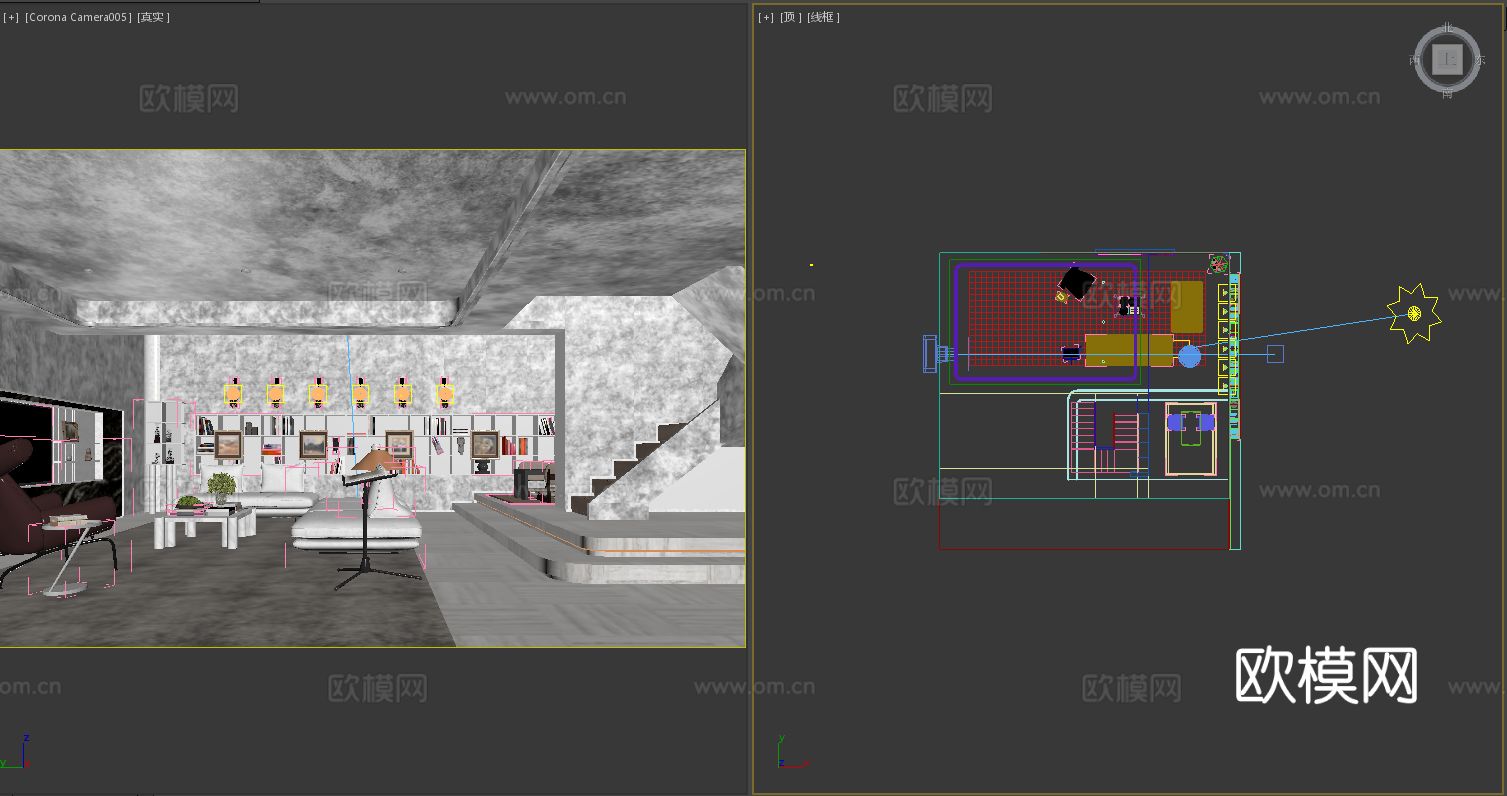Image resolution: width=1507 pixels, height=796 pixels.
Task: Click the 上 (Top) face on the ViewCube
Action: 1447,58
